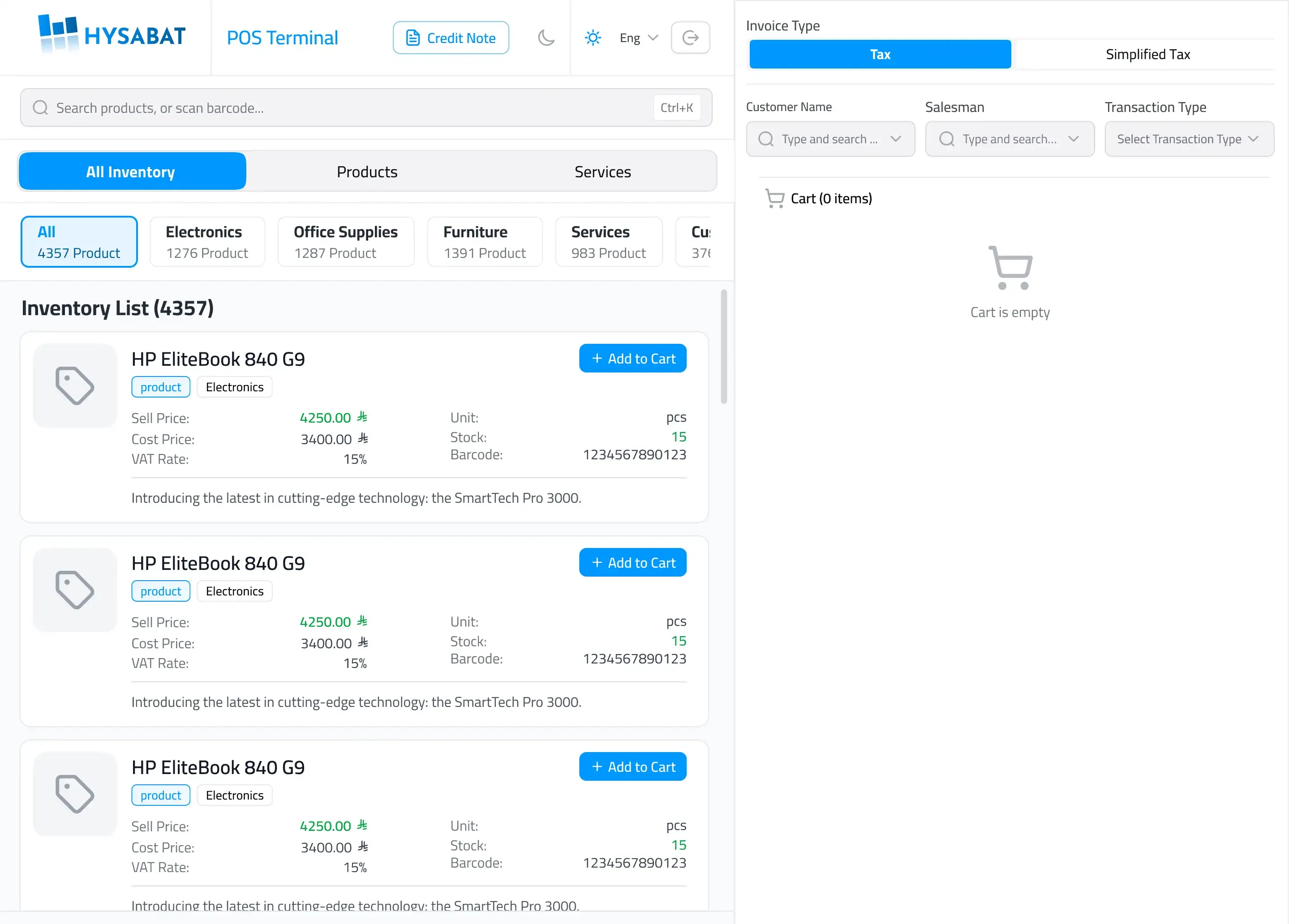Click the inventory list scrollbar

[723, 346]
